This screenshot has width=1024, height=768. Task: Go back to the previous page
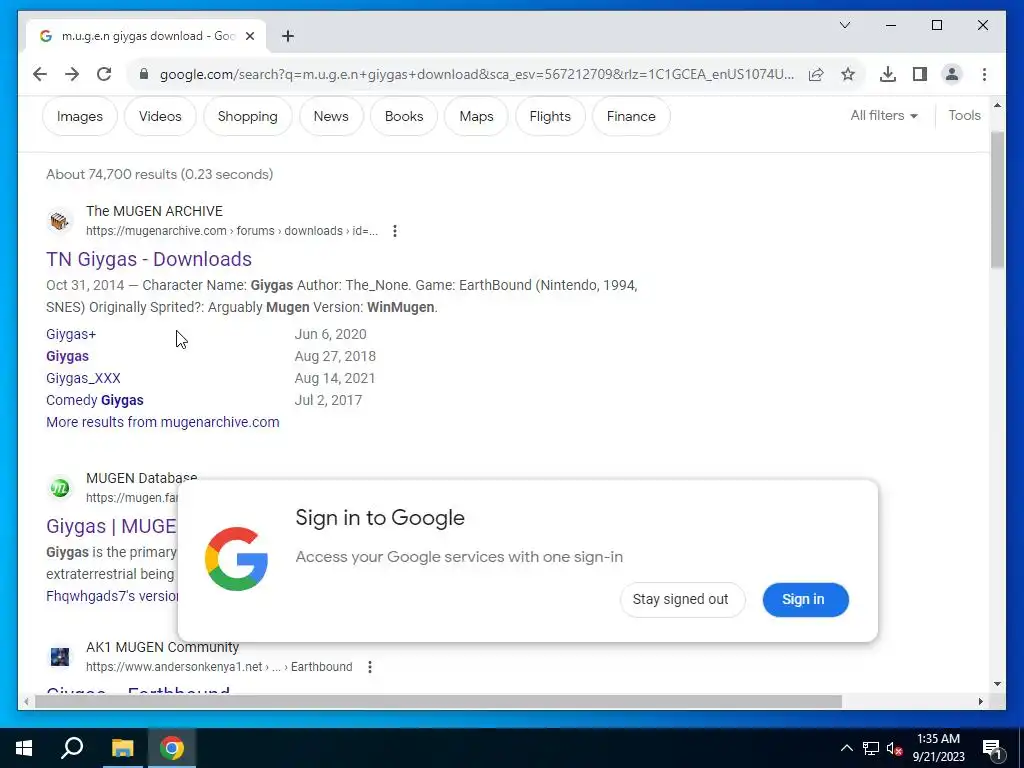[x=40, y=74]
